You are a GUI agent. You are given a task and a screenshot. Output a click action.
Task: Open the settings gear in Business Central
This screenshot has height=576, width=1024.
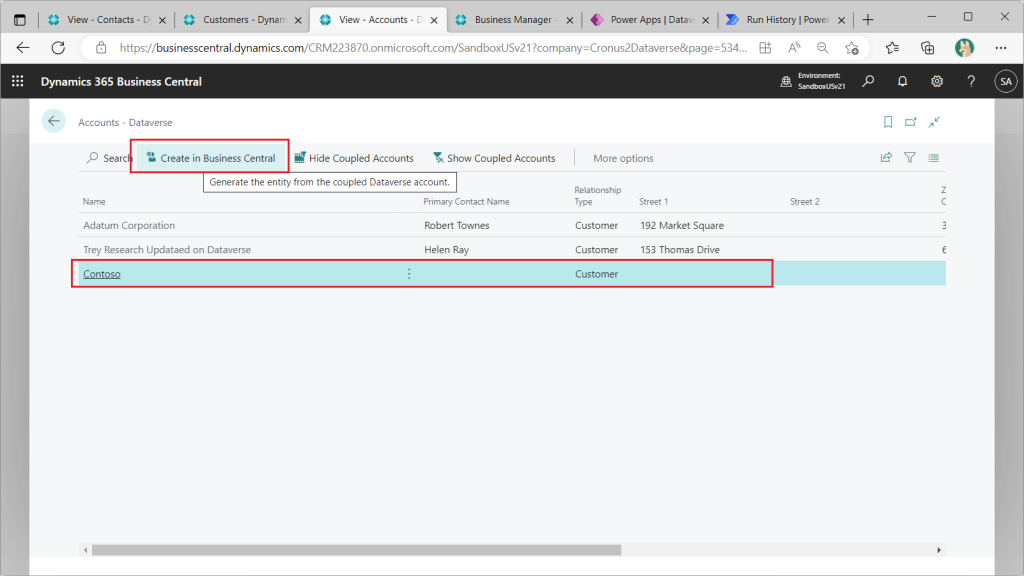pos(936,81)
